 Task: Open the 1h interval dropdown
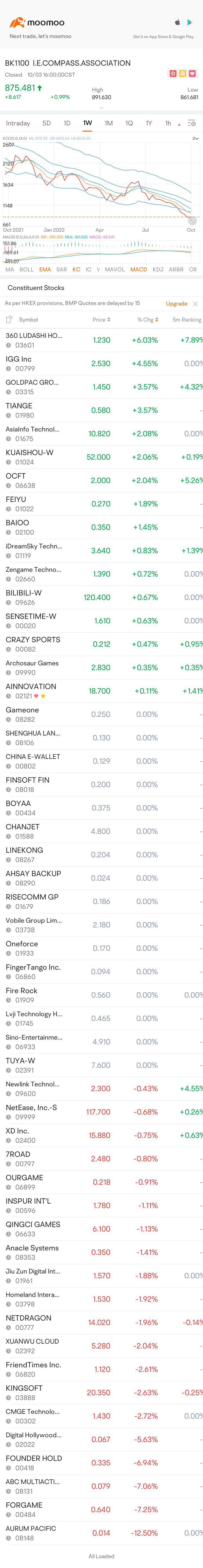(171, 123)
